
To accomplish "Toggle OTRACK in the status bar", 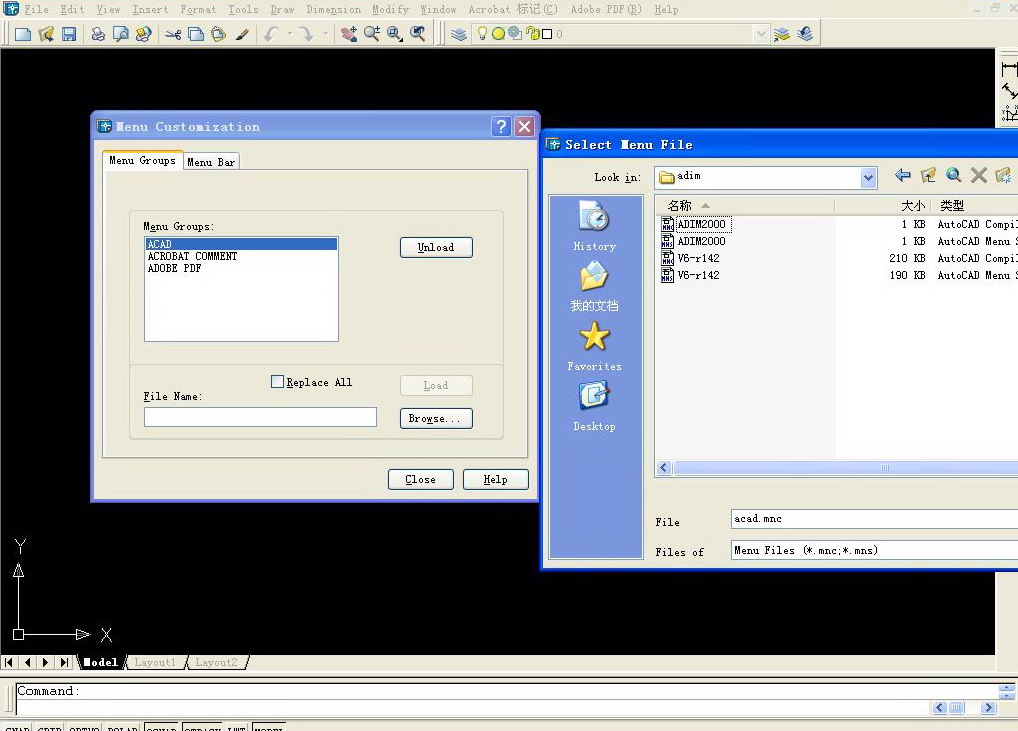I will pyautogui.click(x=202, y=726).
